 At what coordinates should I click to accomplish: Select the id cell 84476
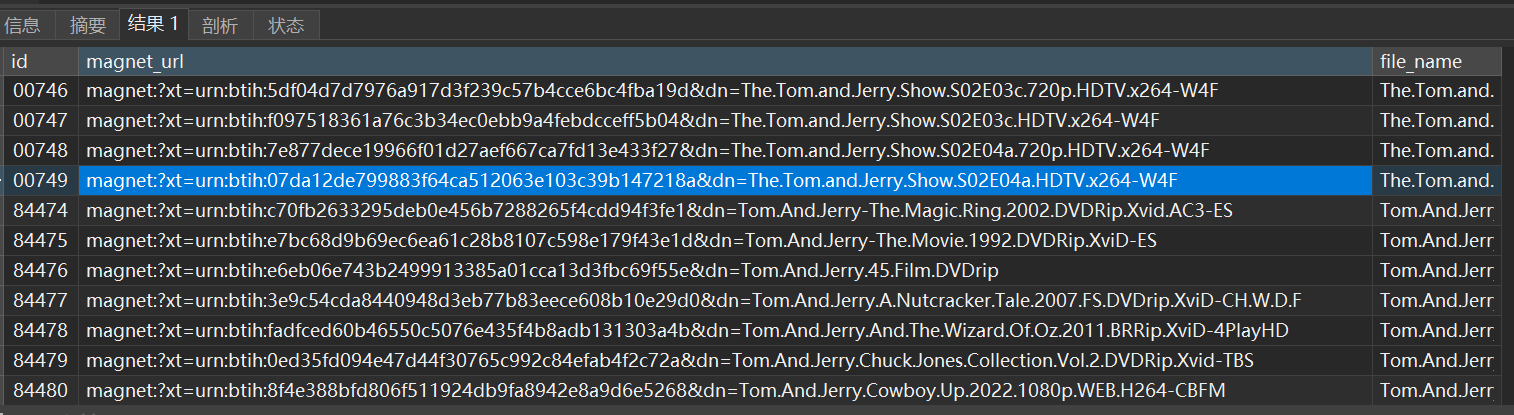pos(40,271)
